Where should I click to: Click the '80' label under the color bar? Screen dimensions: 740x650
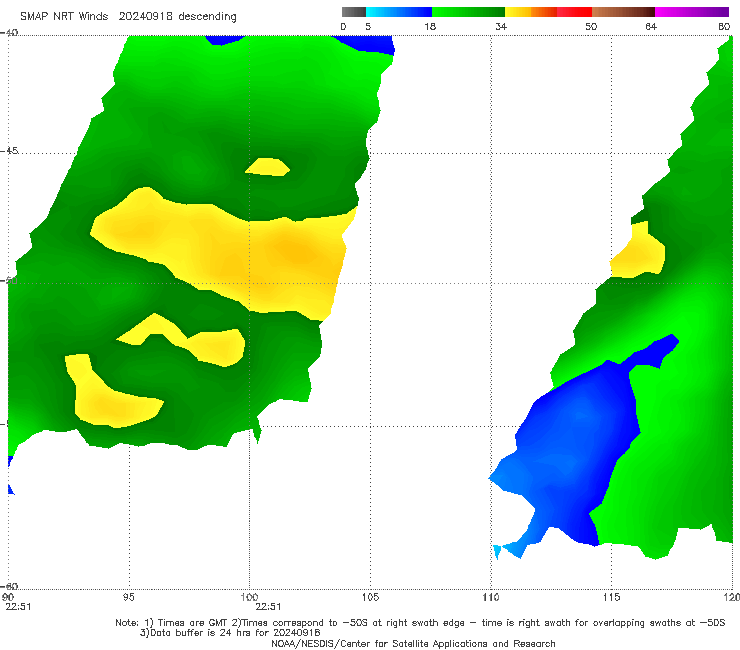[724, 26]
